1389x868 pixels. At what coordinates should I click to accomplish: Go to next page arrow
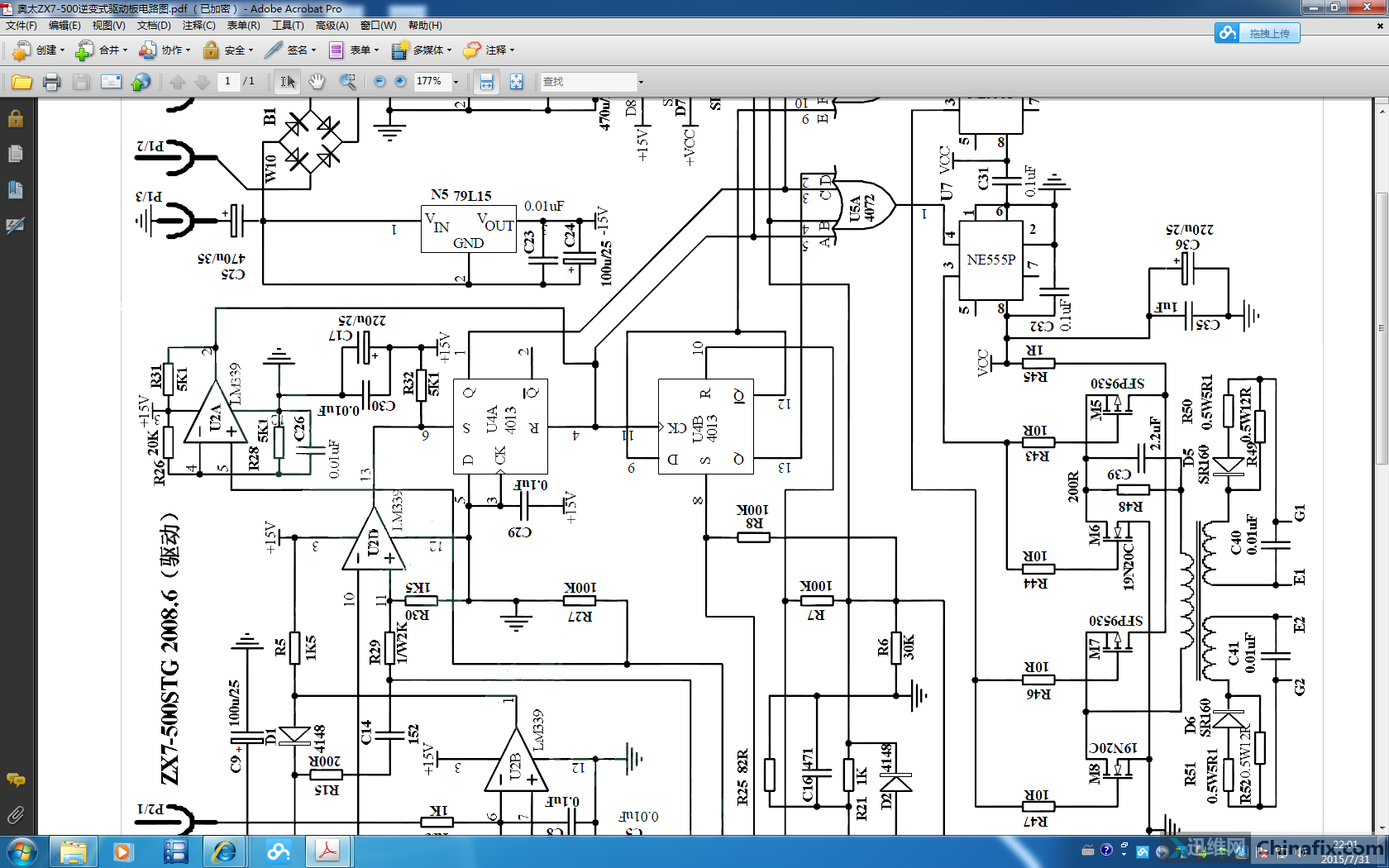tap(202, 82)
